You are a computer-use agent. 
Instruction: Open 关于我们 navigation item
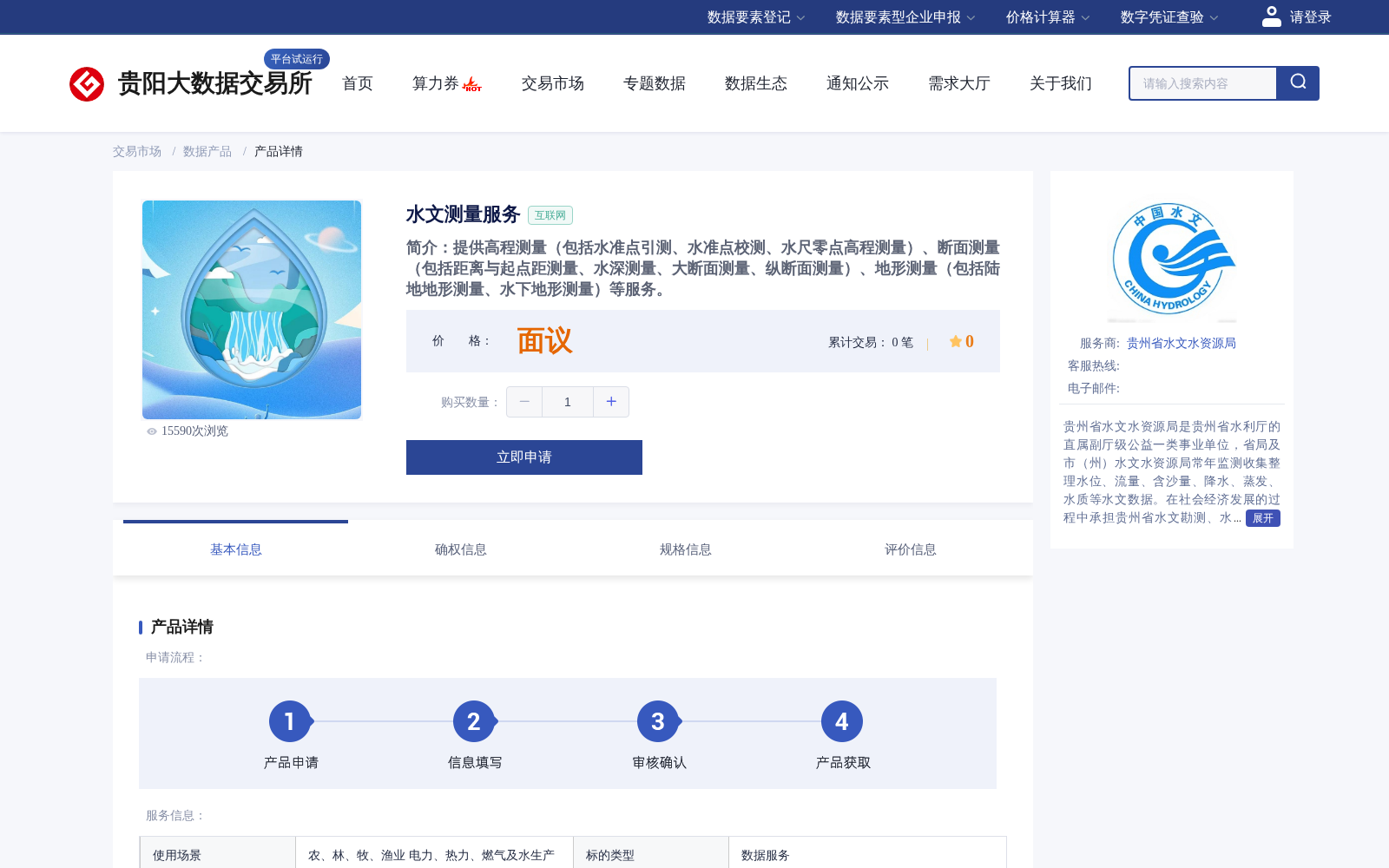tap(1061, 83)
